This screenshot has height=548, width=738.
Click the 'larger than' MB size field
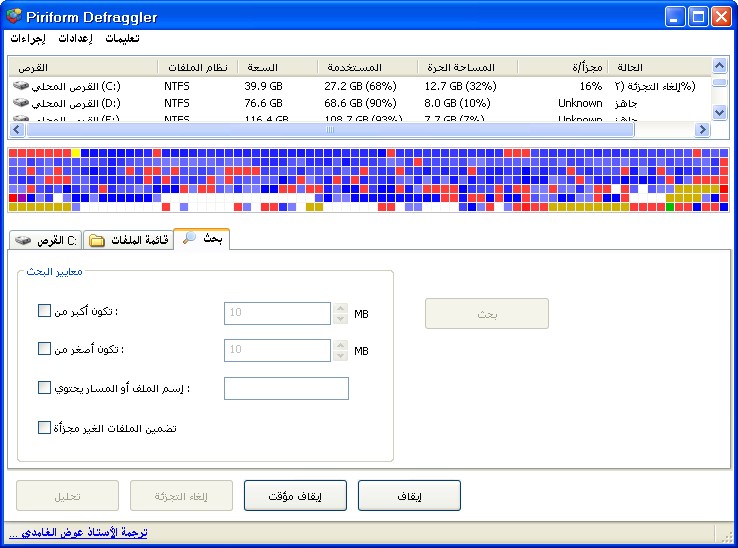click(277, 314)
